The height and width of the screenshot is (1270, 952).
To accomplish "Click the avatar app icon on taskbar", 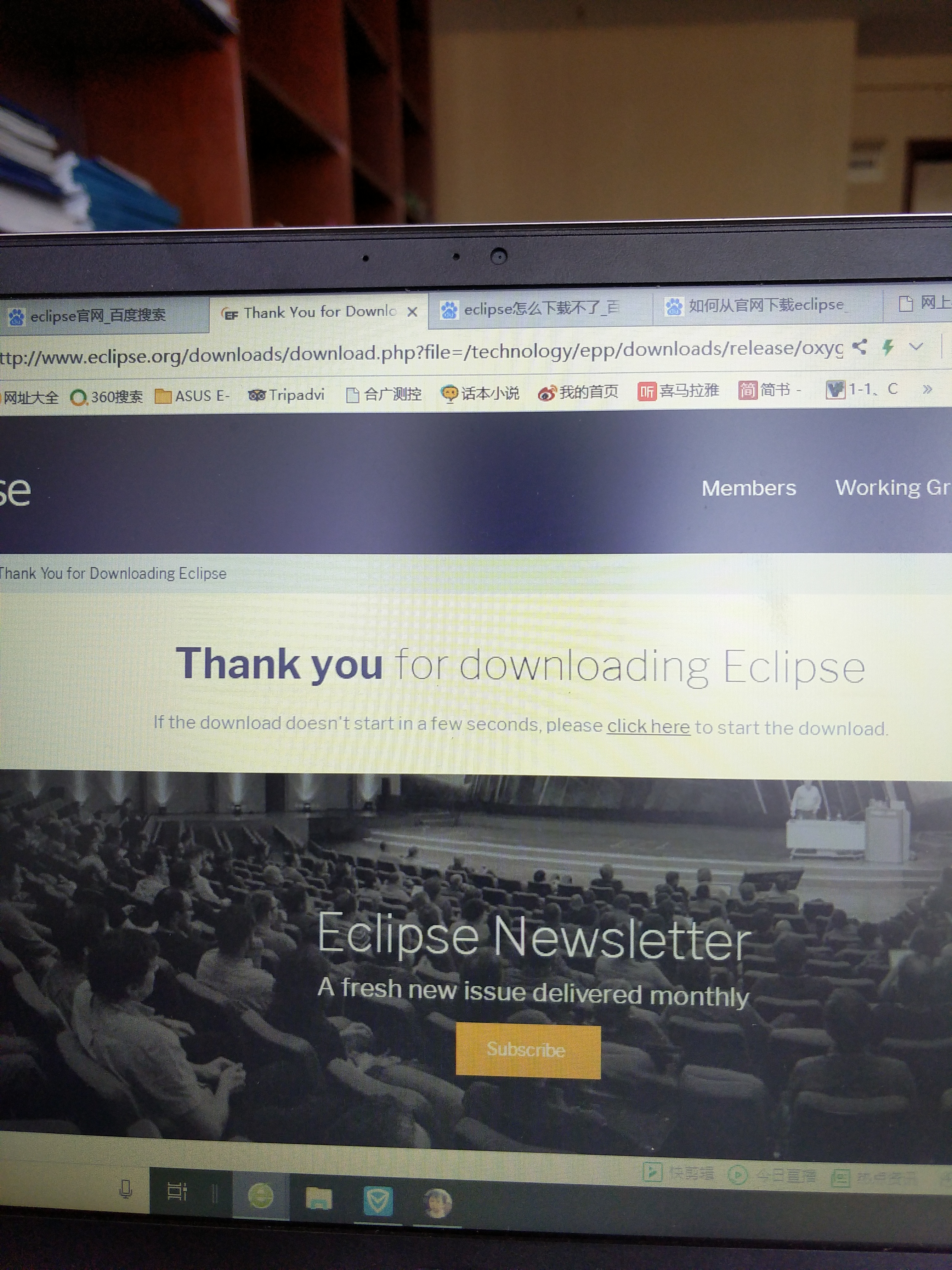I will click(x=438, y=1203).
